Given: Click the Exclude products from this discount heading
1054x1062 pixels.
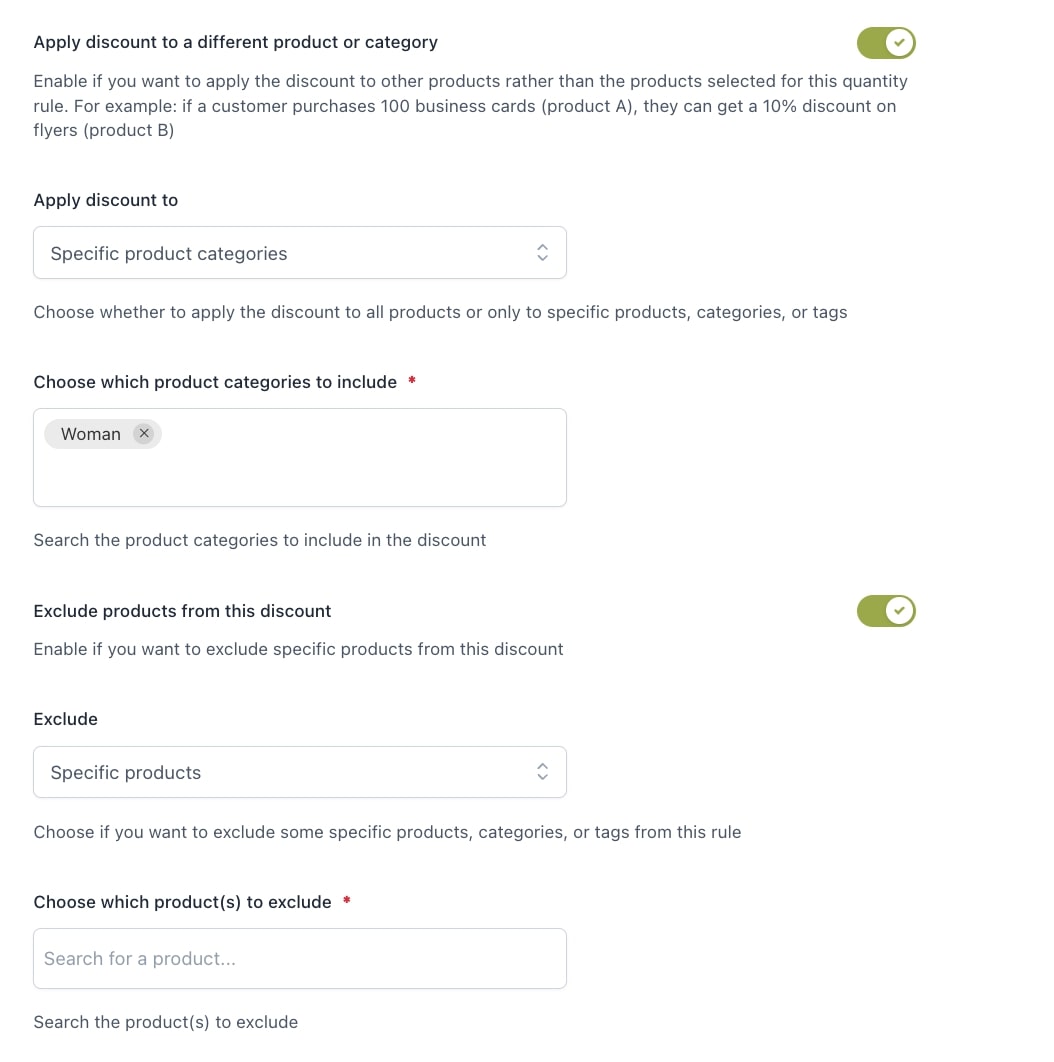Looking at the screenshot, I should 182,611.
